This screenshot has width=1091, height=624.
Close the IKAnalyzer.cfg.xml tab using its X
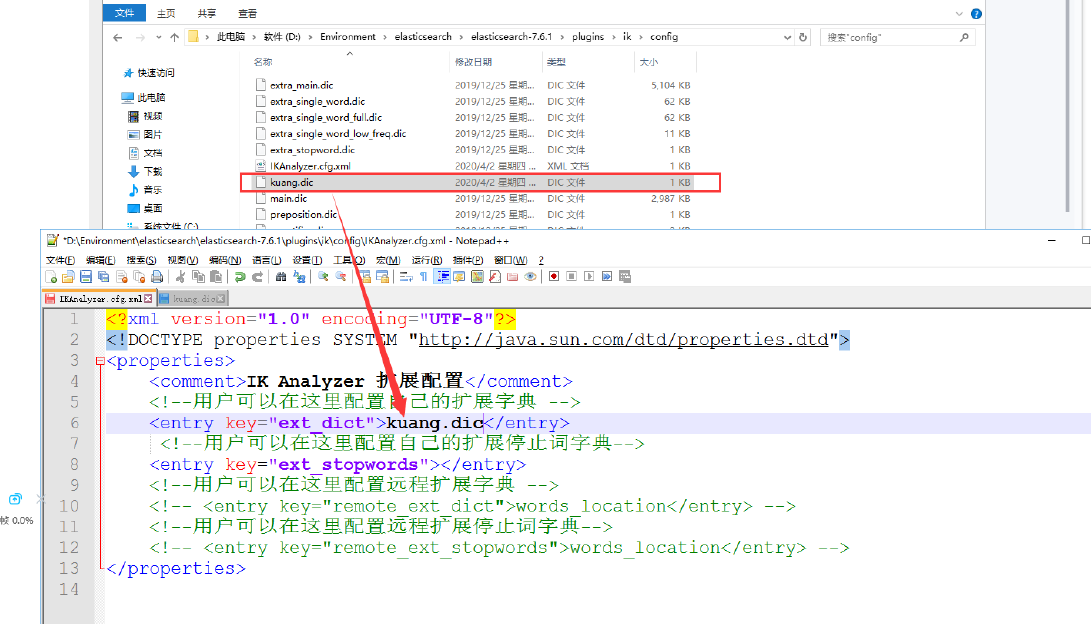(148, 299)
